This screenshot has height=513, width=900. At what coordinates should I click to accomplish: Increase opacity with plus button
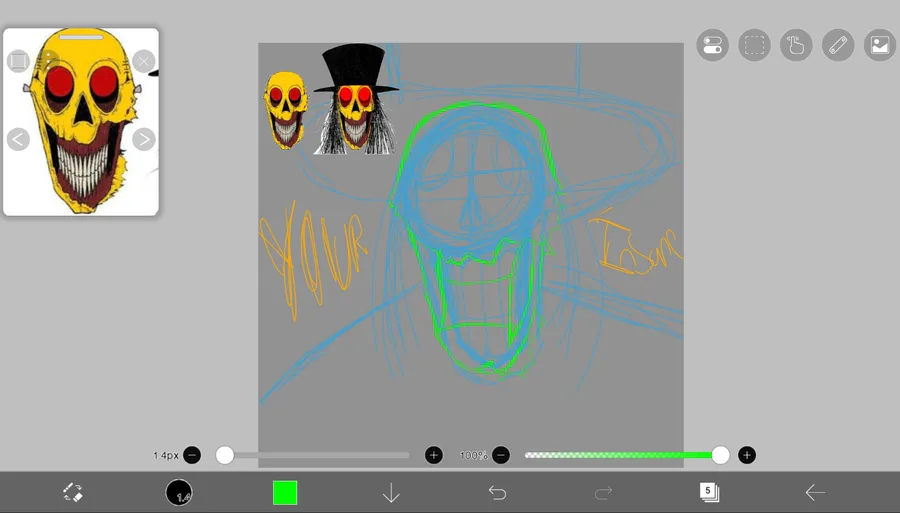point(747,455)
